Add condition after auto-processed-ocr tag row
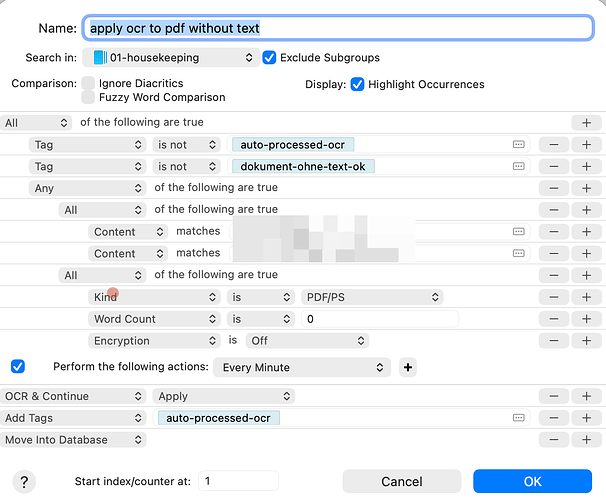606x500 pixels. click(586, 145)
